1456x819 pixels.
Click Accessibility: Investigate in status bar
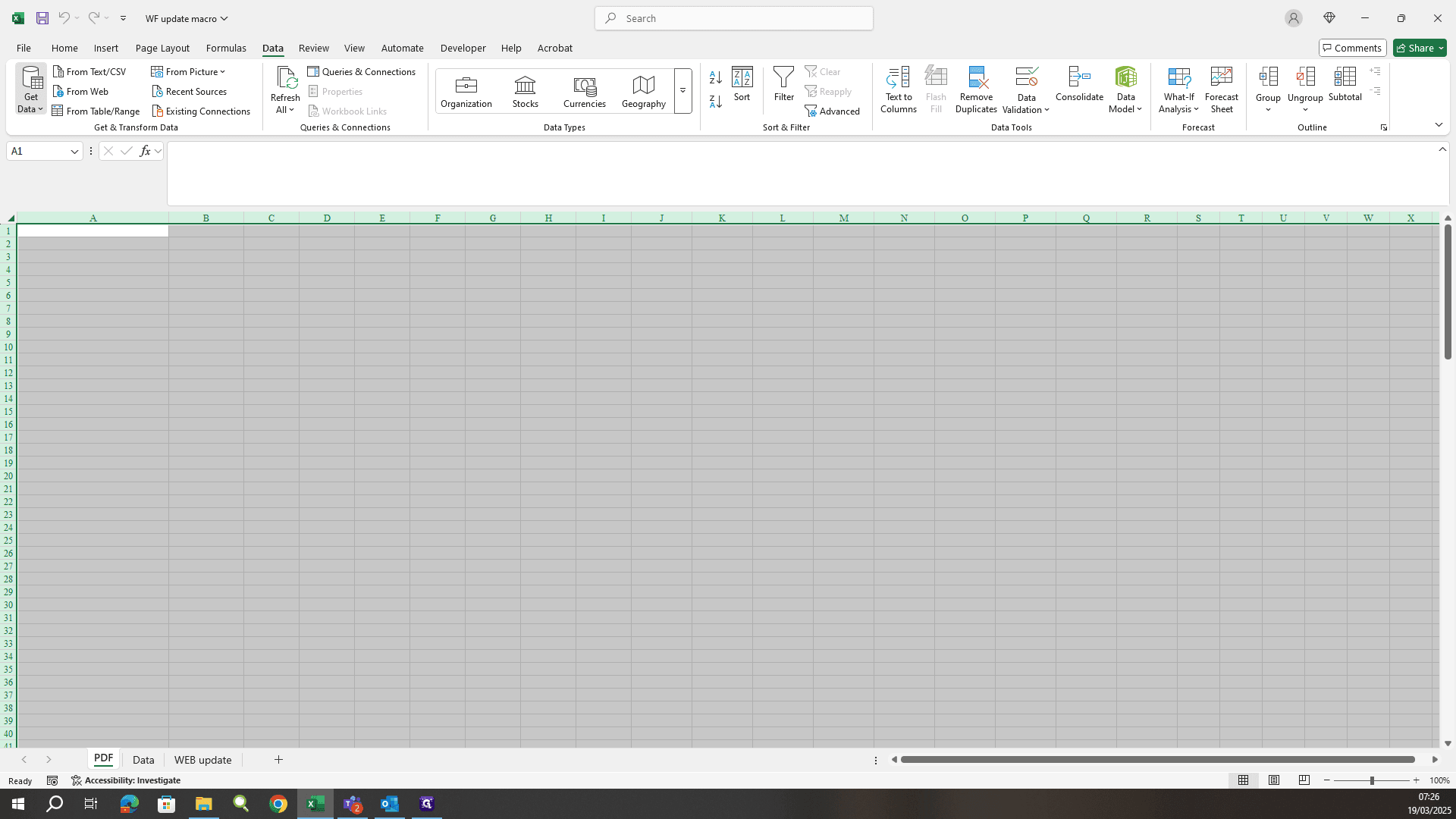pos(126,780)
